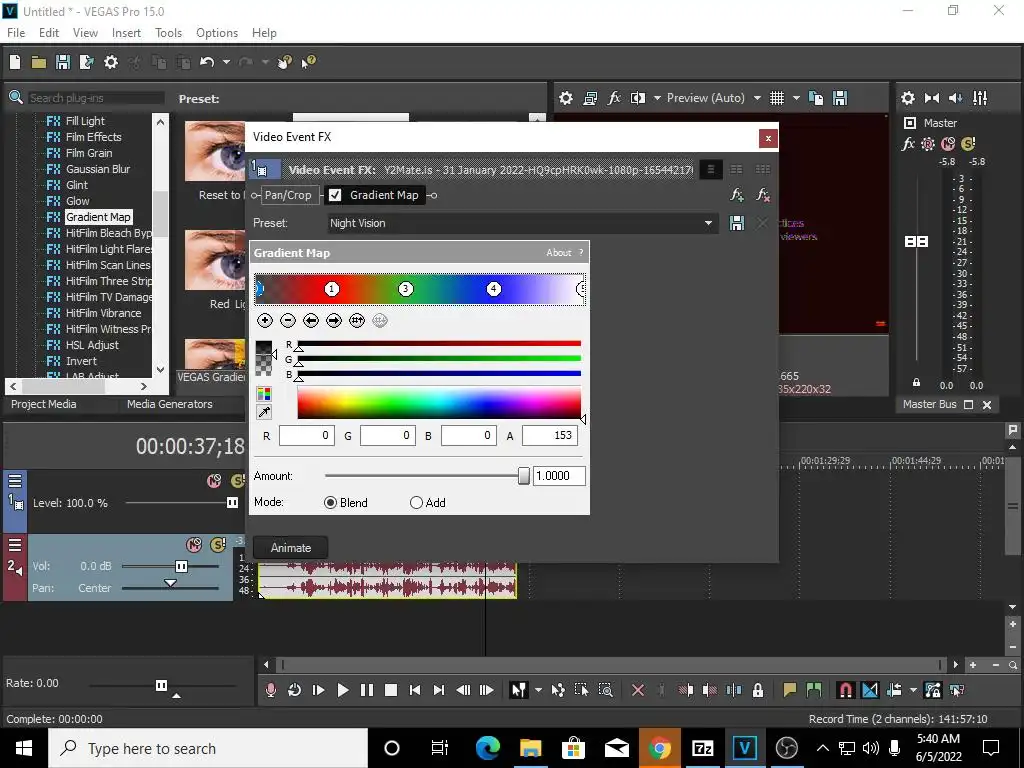1024x768 pixels.
Task: Select HSL Adjust in the plug-in list
Action: click(92, 345)
